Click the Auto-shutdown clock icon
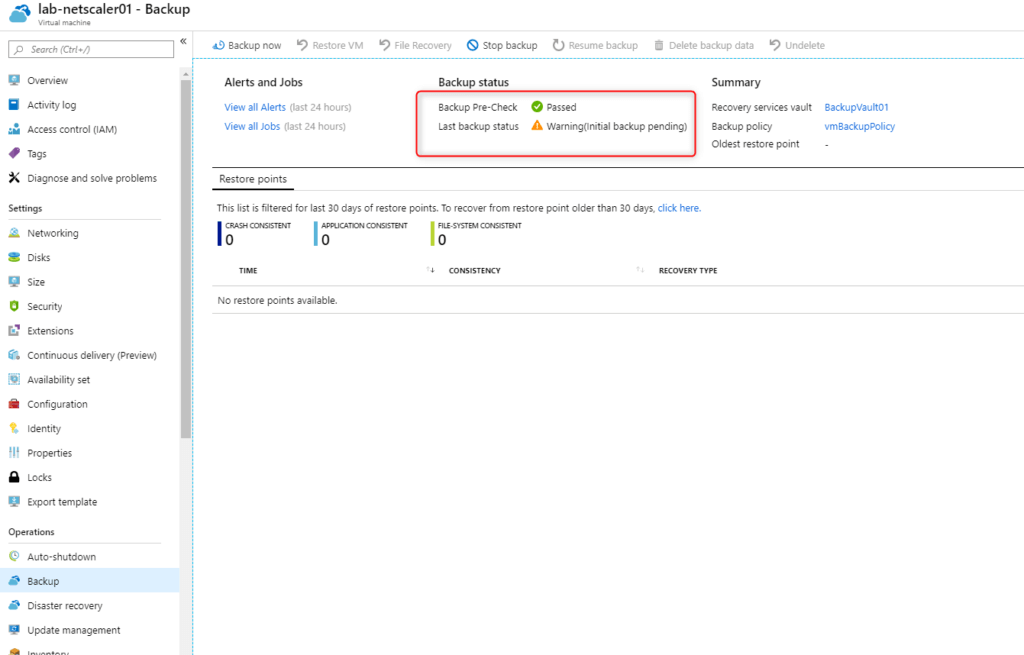 14,556
